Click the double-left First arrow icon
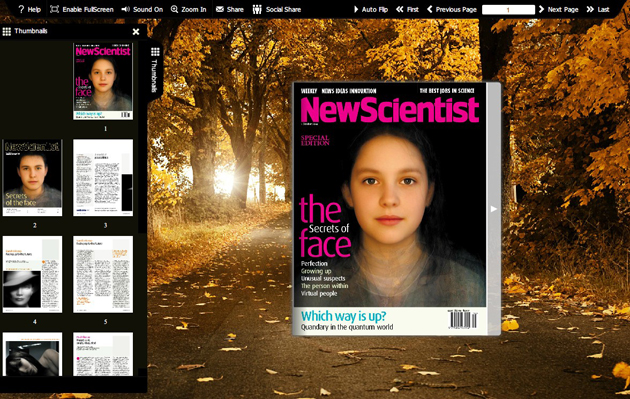Screen dimensions: 630x399 pyautogui.click(x=400, y=9)
